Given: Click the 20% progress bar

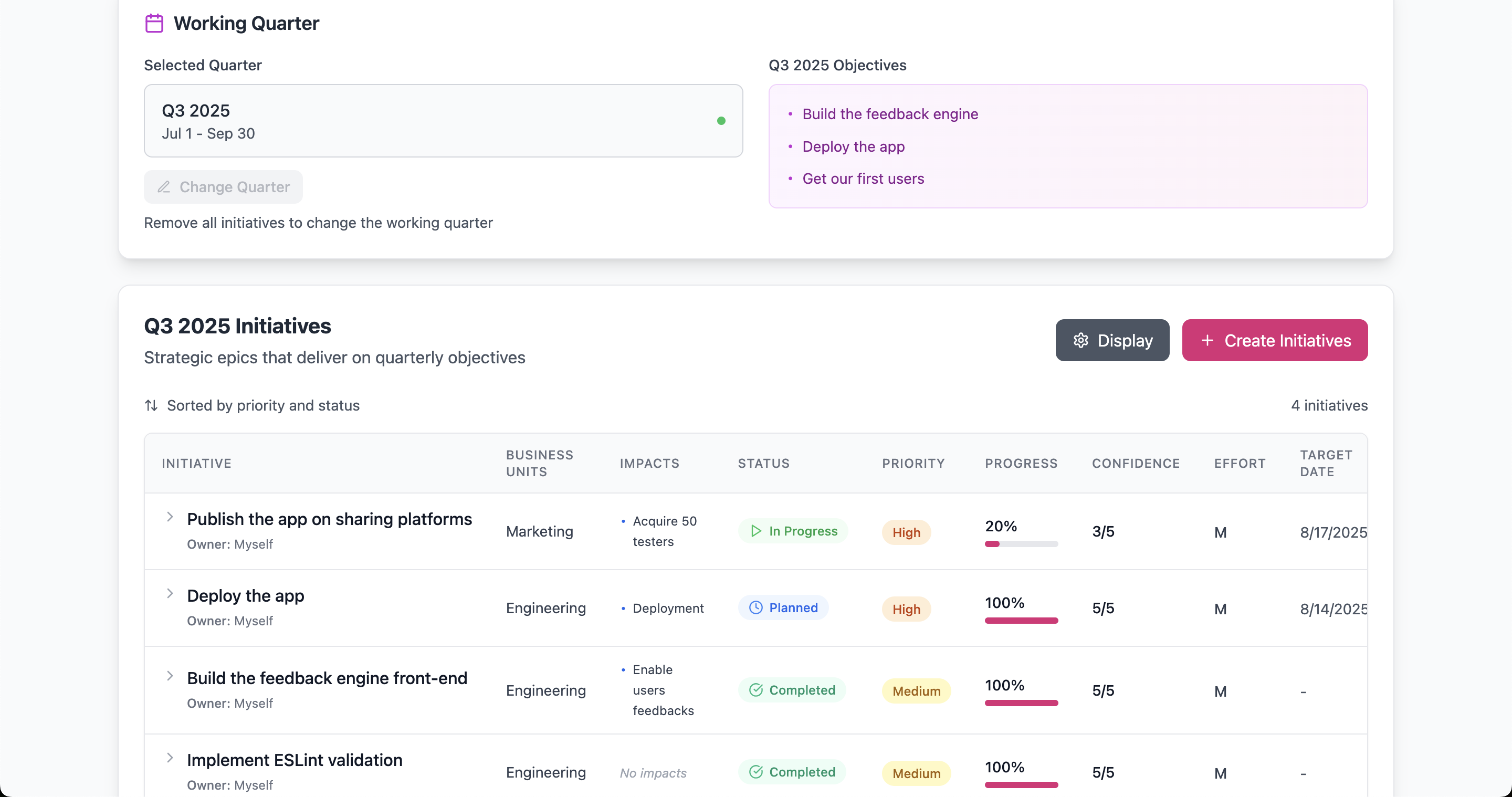Looking at the screenshot, I should coord(1021,544).
